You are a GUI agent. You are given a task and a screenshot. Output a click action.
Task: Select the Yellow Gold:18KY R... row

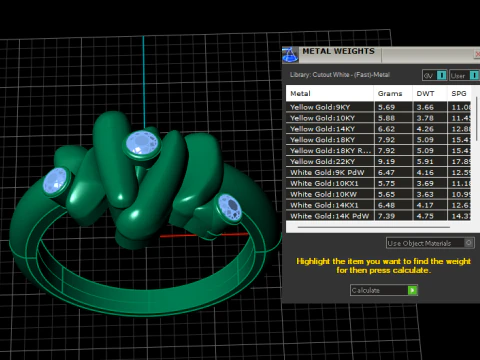(x=378, y=151)
